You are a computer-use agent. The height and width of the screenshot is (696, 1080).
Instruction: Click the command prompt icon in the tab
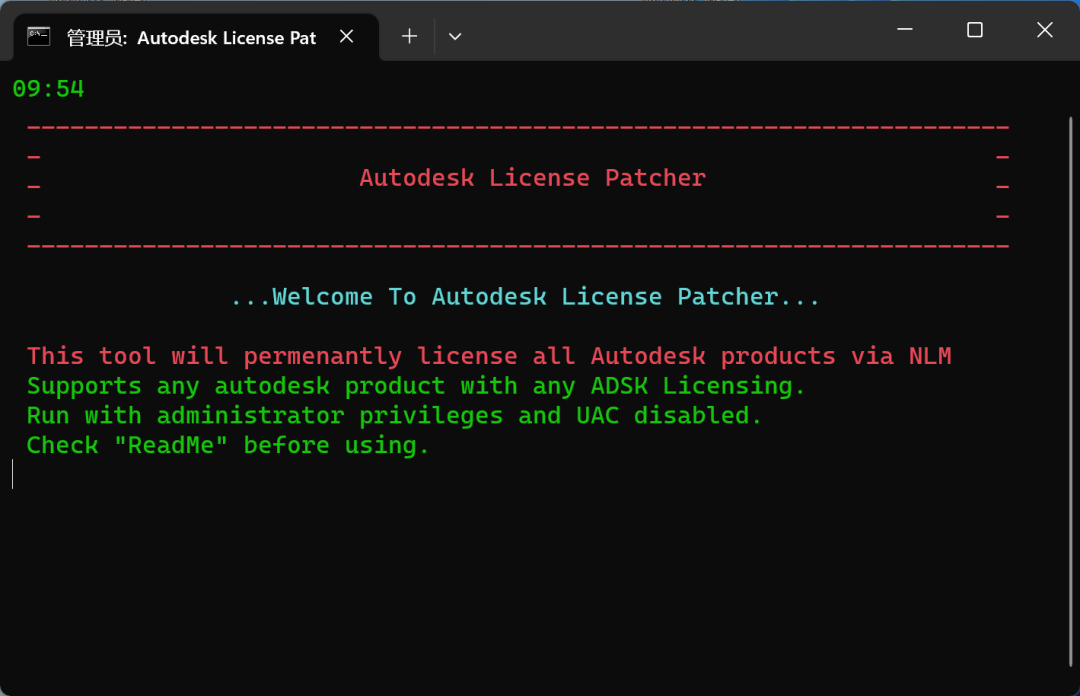pyautogui.click(x=39, y=37)
